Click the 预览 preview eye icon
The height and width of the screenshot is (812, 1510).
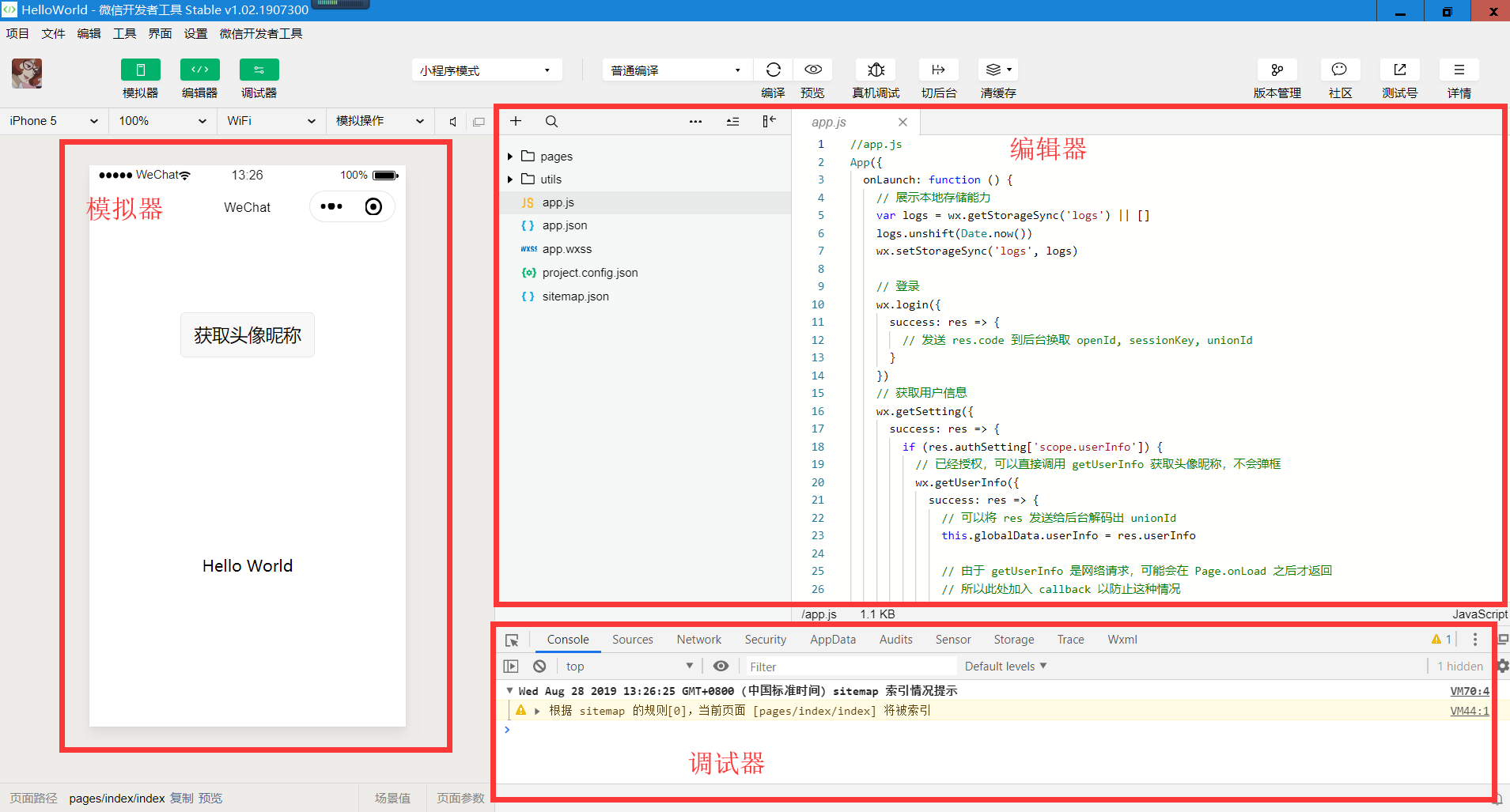[813, 70]
